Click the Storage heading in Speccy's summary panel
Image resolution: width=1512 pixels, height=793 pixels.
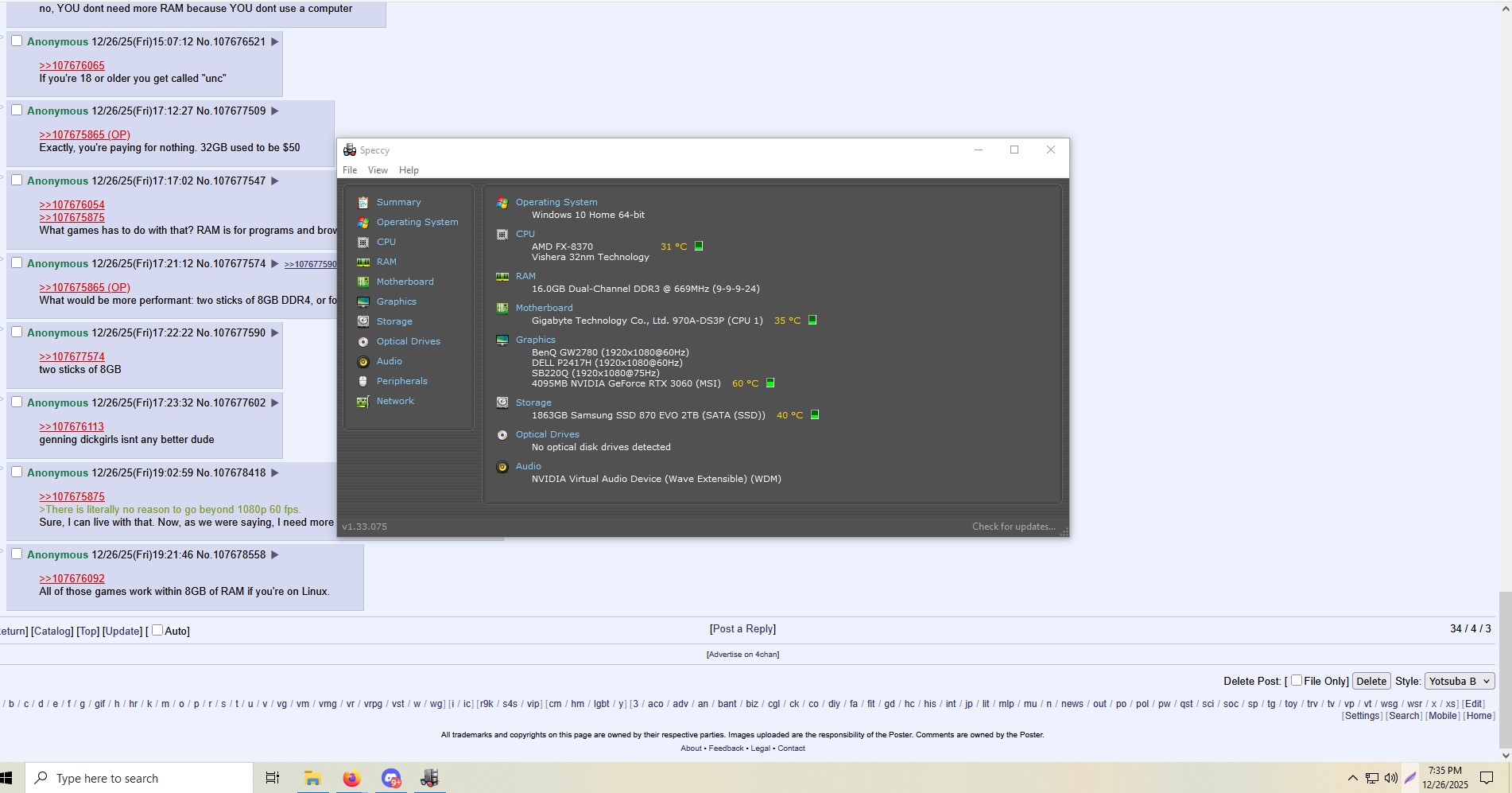point(533,402)
